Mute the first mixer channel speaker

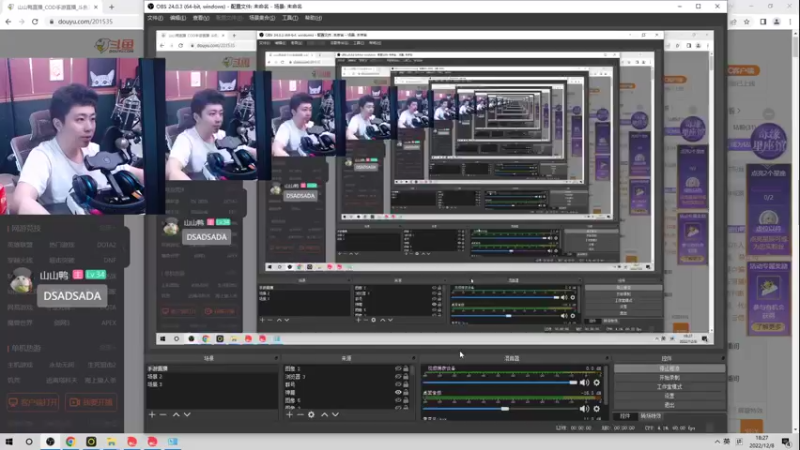[x=585, y=383]
